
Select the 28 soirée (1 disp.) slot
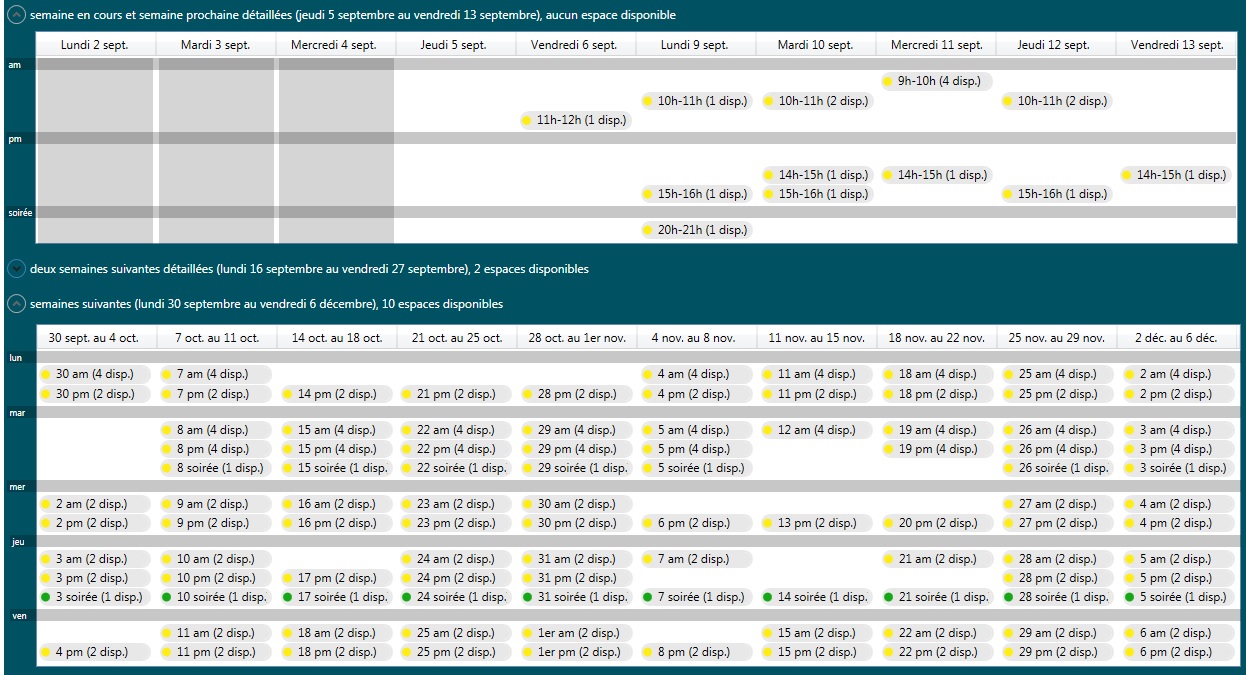[1056, 597]
